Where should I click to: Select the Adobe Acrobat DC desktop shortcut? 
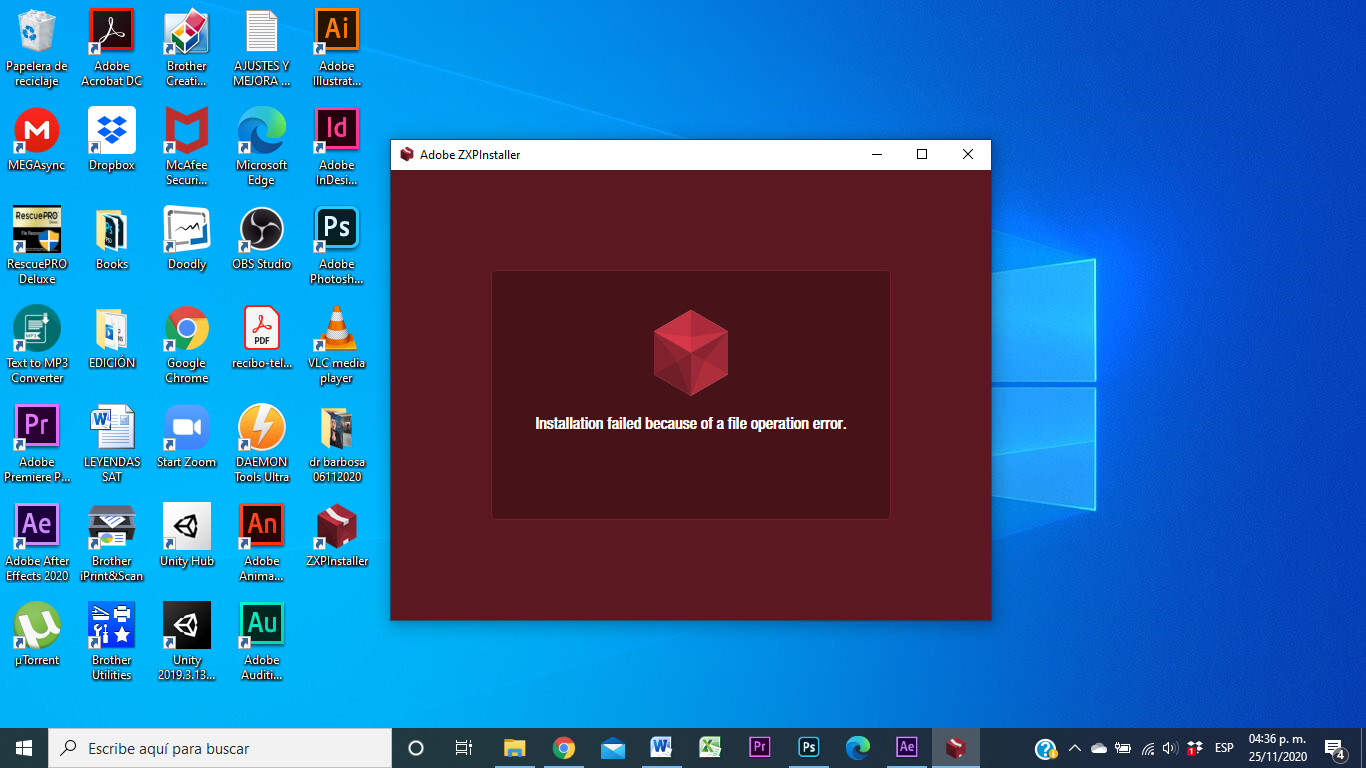[112, 47]
